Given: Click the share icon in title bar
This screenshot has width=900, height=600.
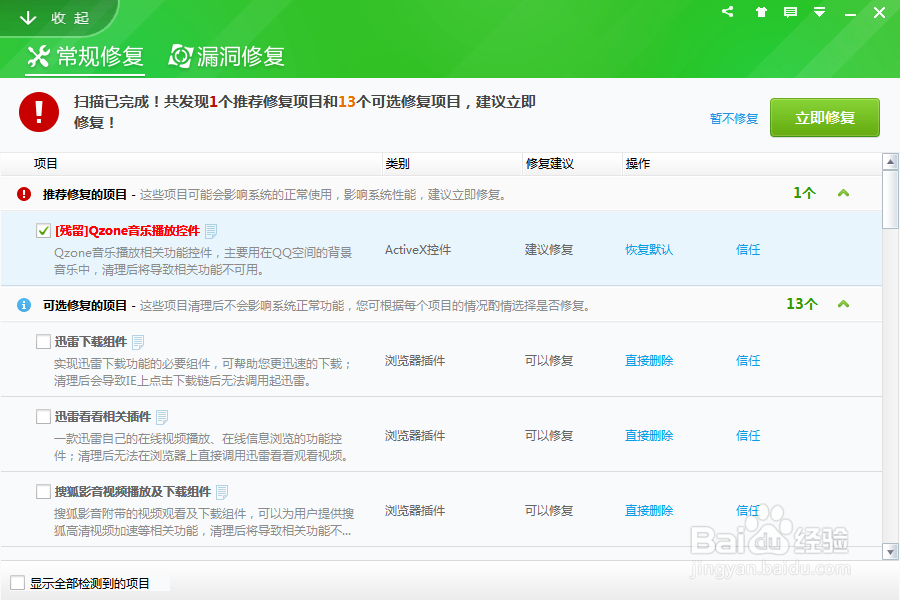Looking at the screenshot, I should coord(728,11).
